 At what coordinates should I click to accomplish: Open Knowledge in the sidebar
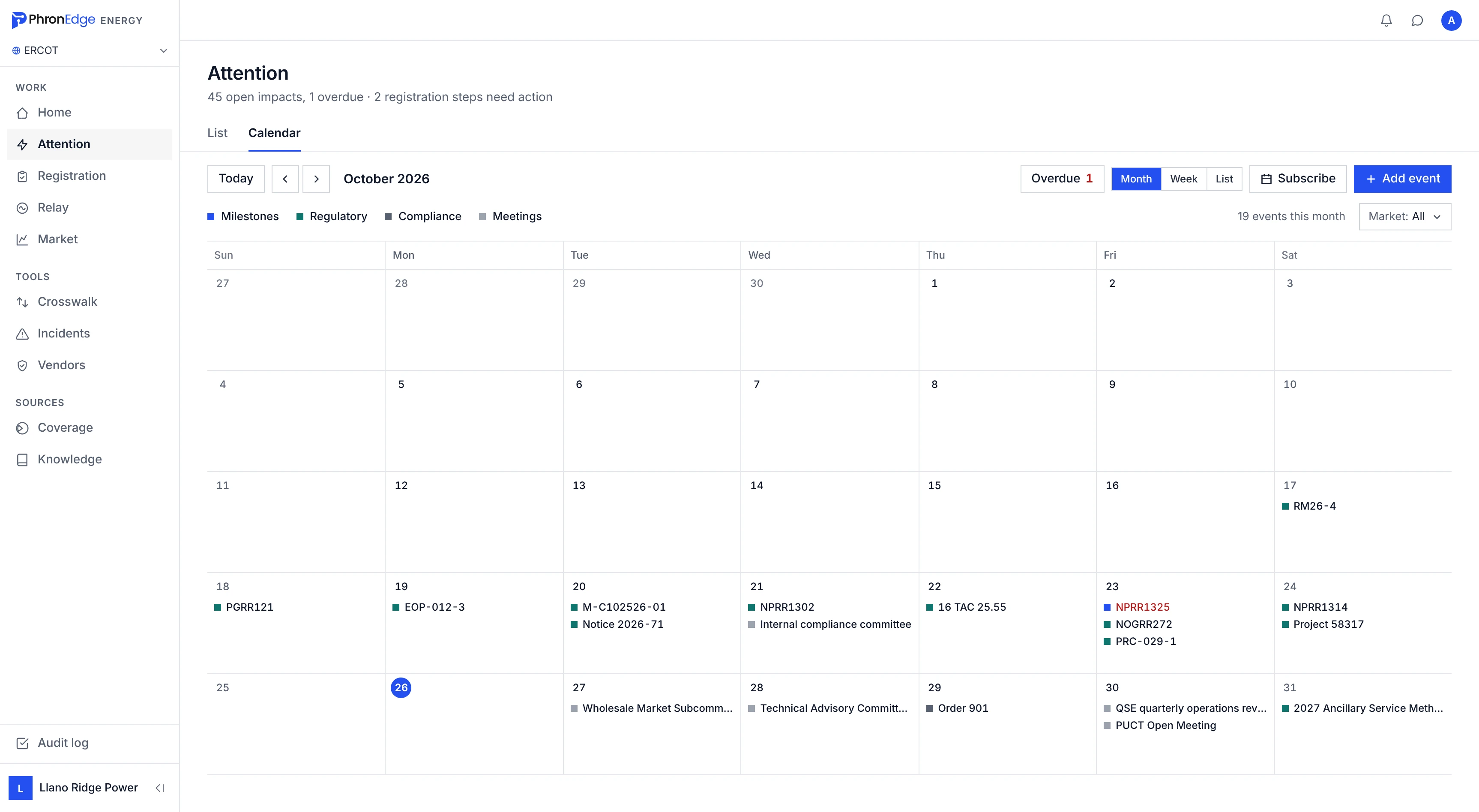click(x=90, y=460)
